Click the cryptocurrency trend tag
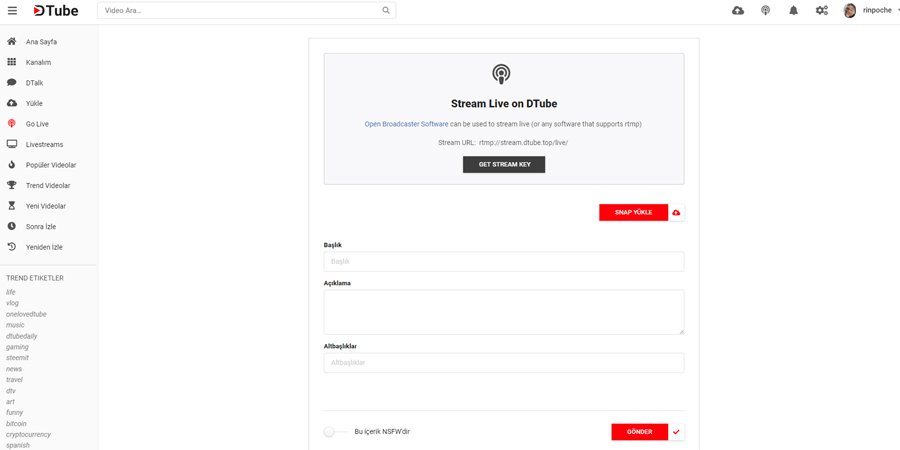Screen dimensions: 900x450 point(29,435)
